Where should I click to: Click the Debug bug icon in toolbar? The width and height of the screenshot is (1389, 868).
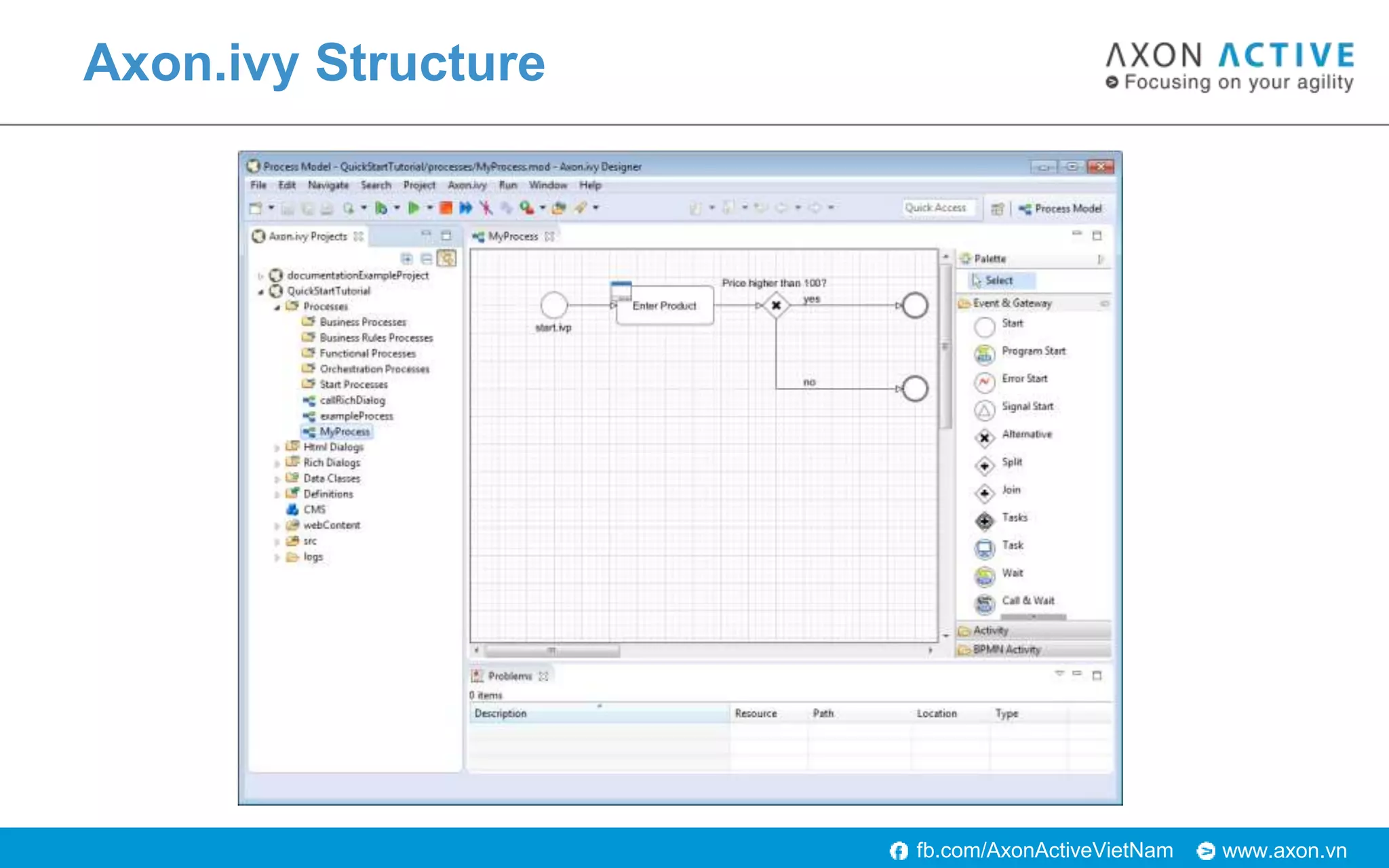pos(380,208)
